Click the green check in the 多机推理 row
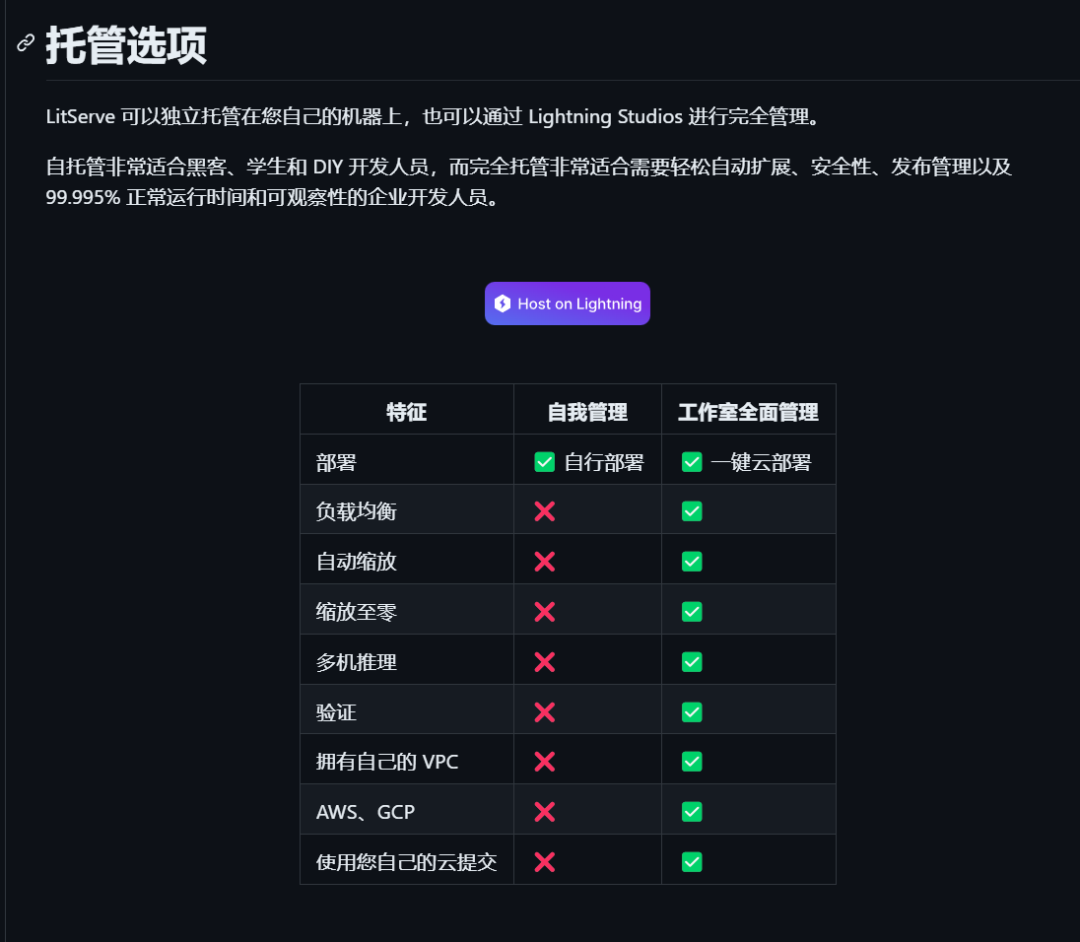 pos(692,662)
